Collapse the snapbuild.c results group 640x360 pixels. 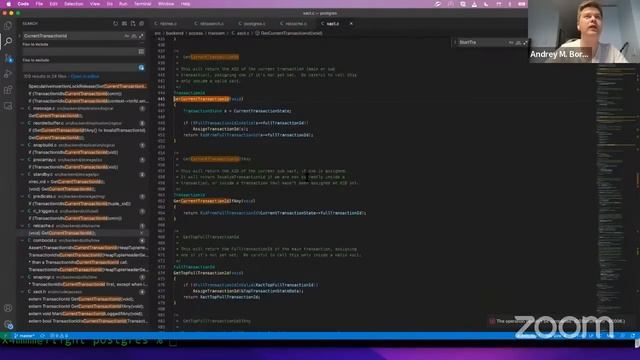pyautogui.click(x=23, y=145)
